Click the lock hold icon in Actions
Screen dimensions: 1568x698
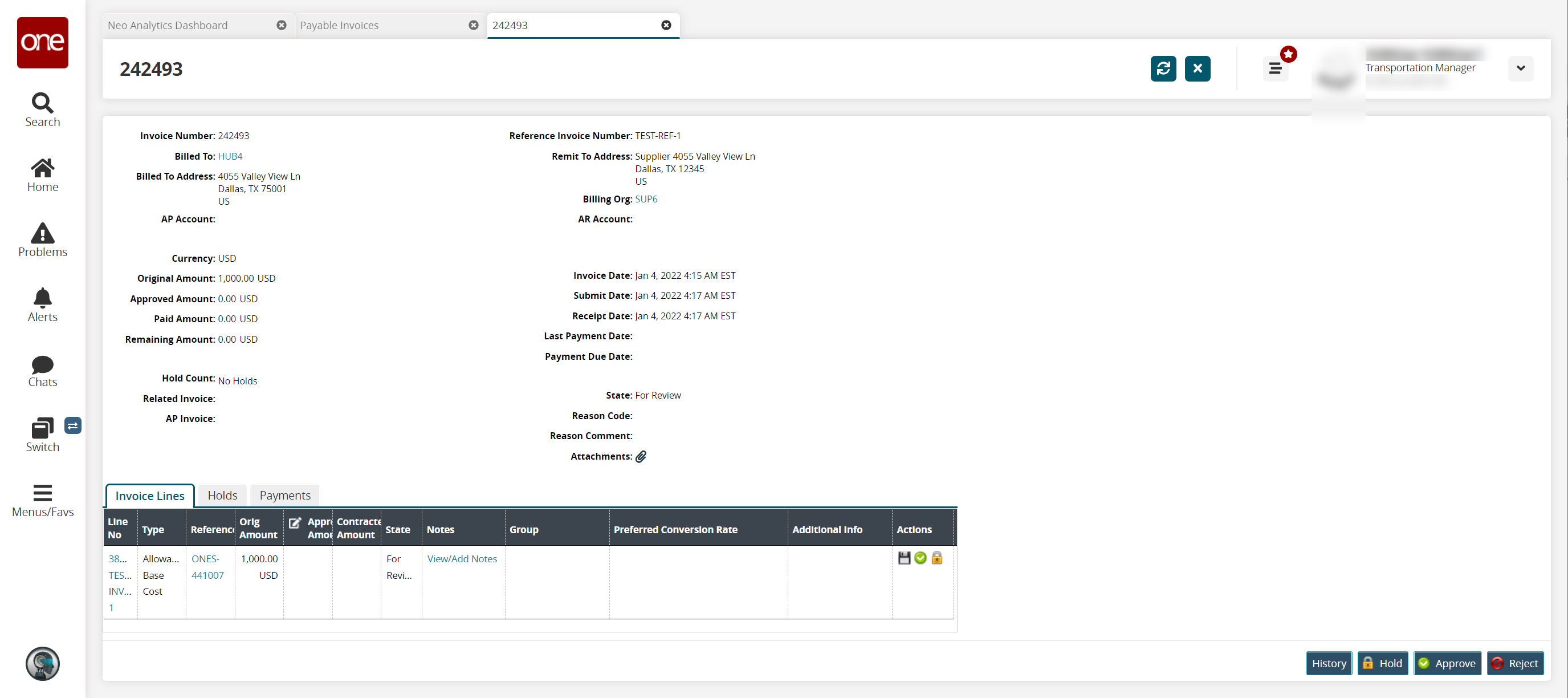937,557
